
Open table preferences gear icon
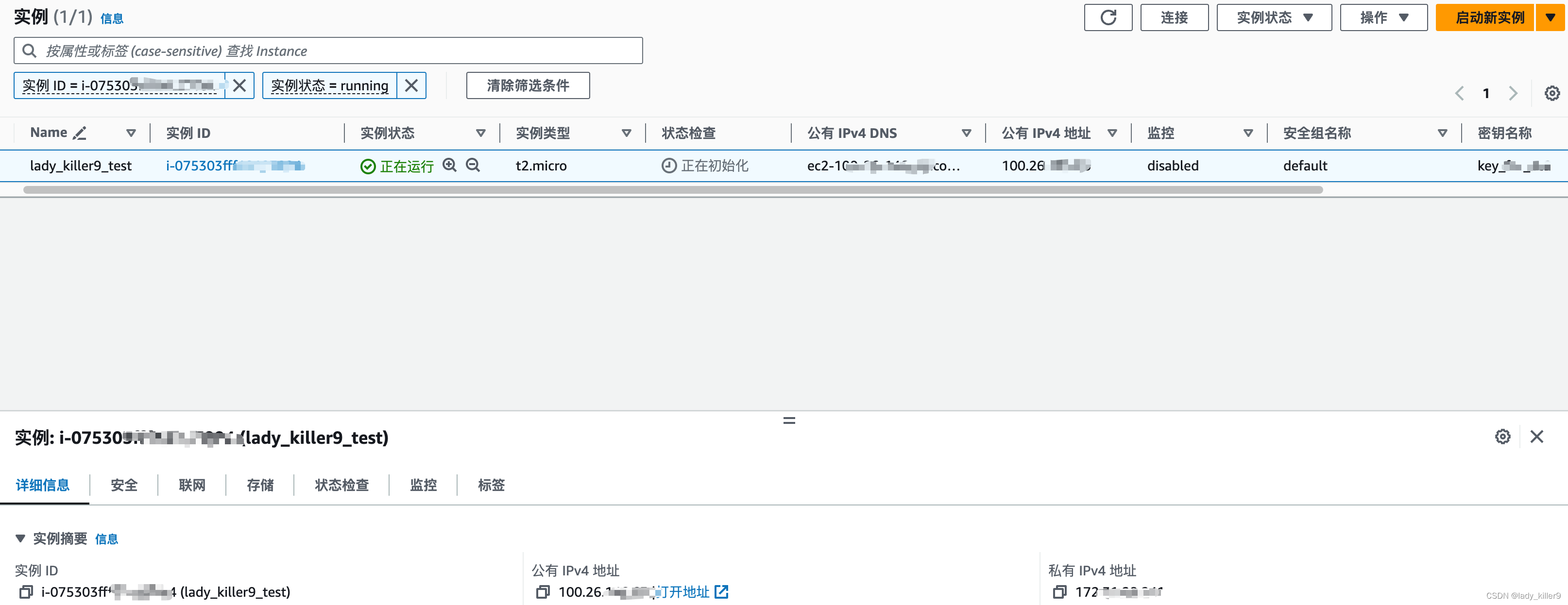pos(1552,93)
